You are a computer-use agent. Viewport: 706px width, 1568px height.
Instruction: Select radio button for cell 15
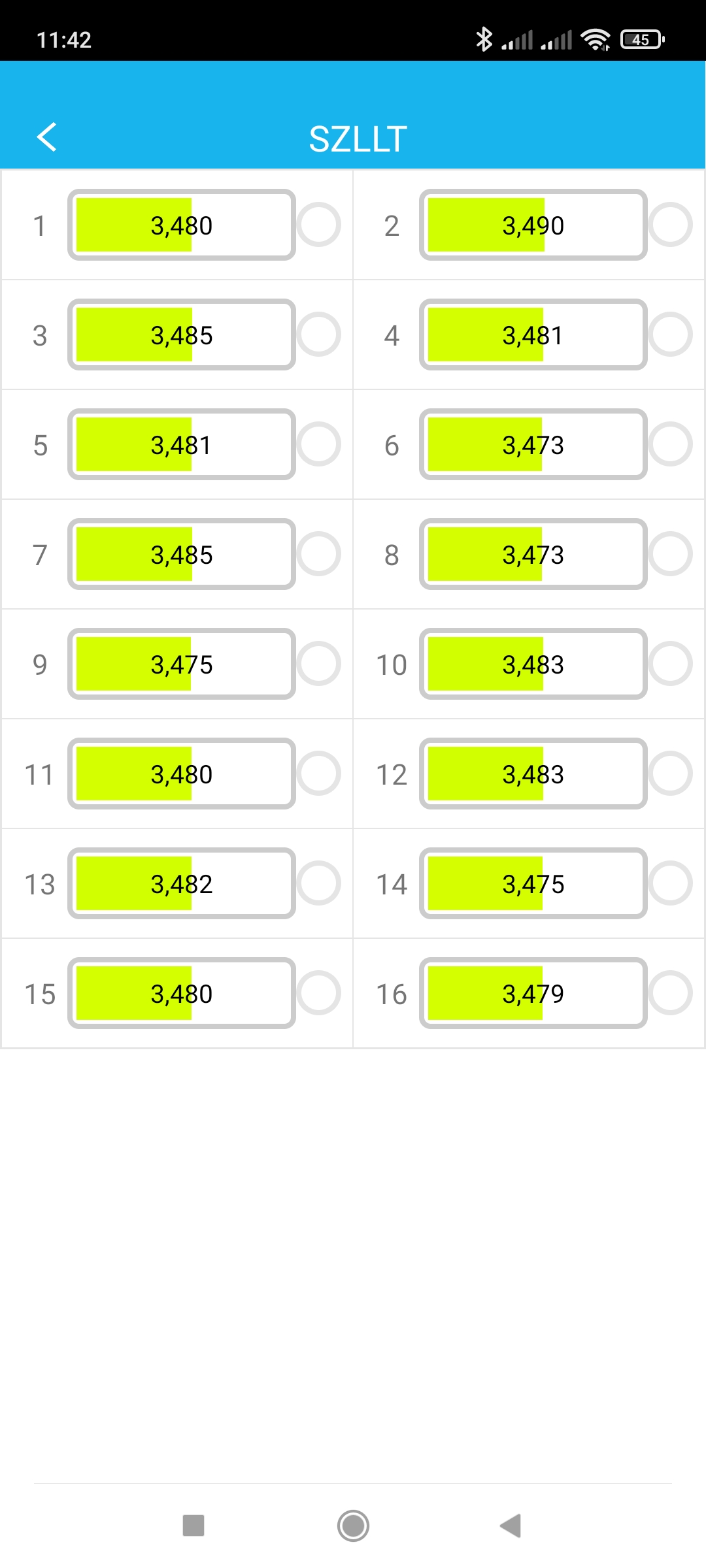point(319,993)
